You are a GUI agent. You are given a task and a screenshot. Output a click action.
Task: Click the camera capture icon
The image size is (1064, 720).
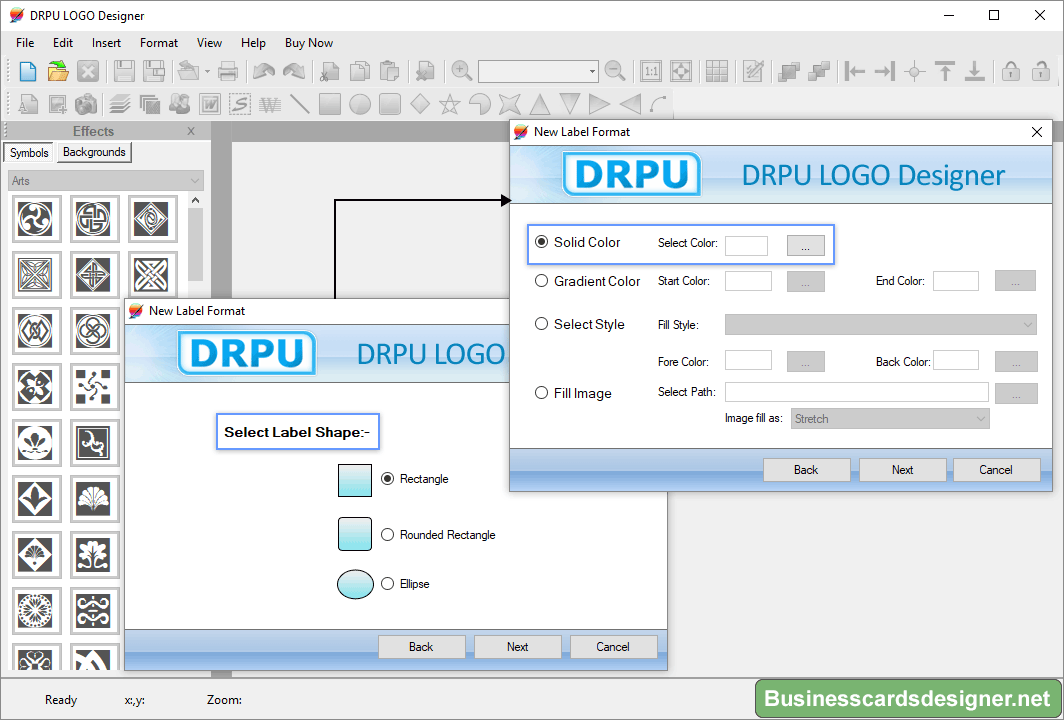coord(86,104)
